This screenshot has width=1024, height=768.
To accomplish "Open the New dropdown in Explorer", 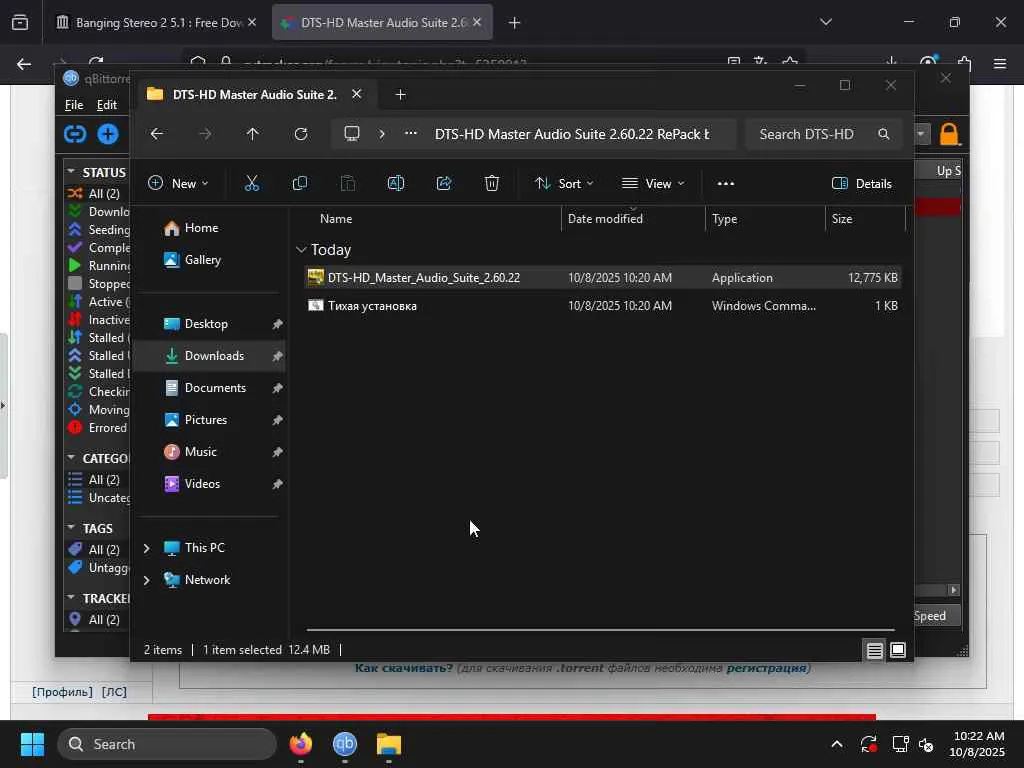I will (x=178, y=184).
